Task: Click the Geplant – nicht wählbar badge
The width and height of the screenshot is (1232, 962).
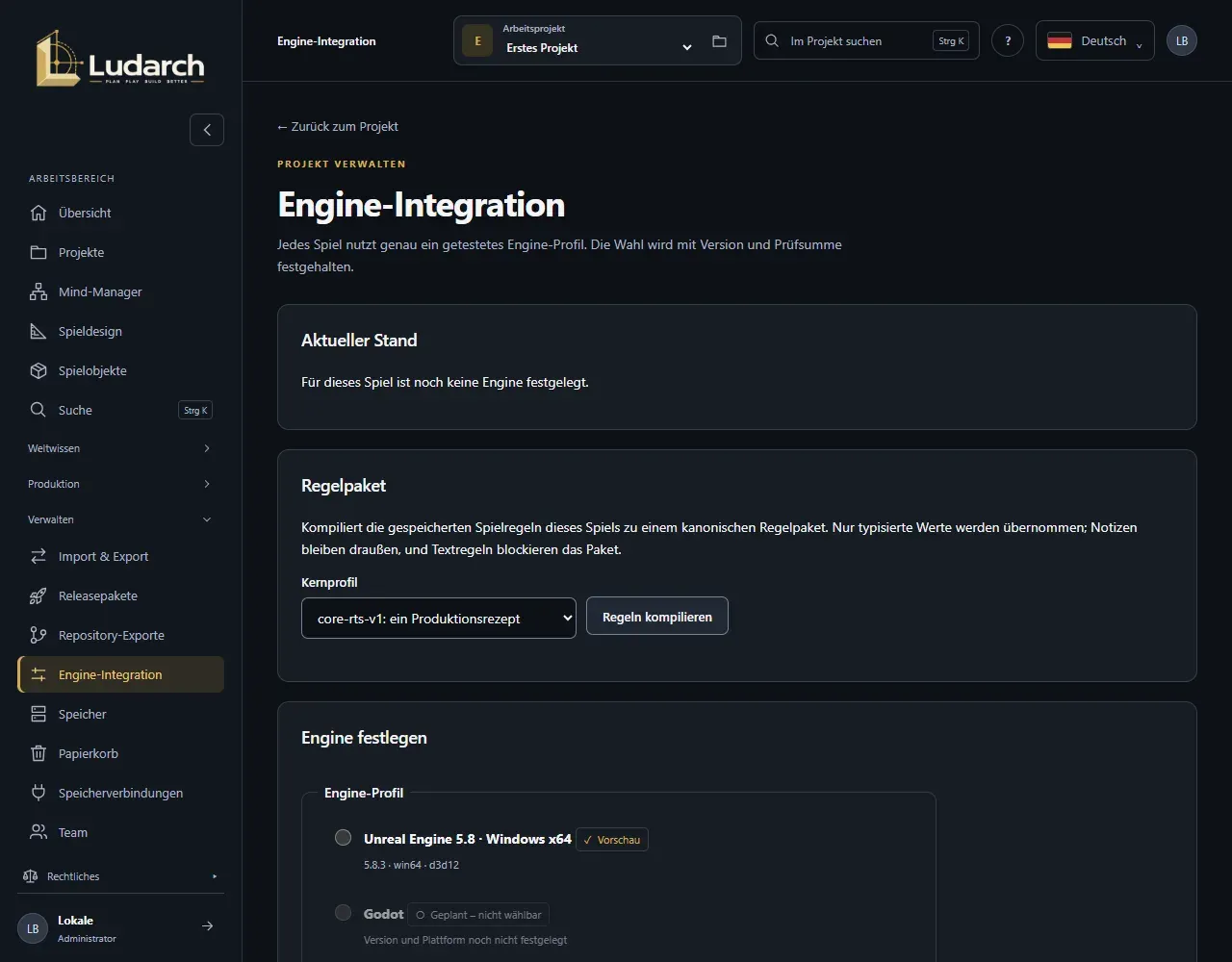Action: (x=478, y=915)
